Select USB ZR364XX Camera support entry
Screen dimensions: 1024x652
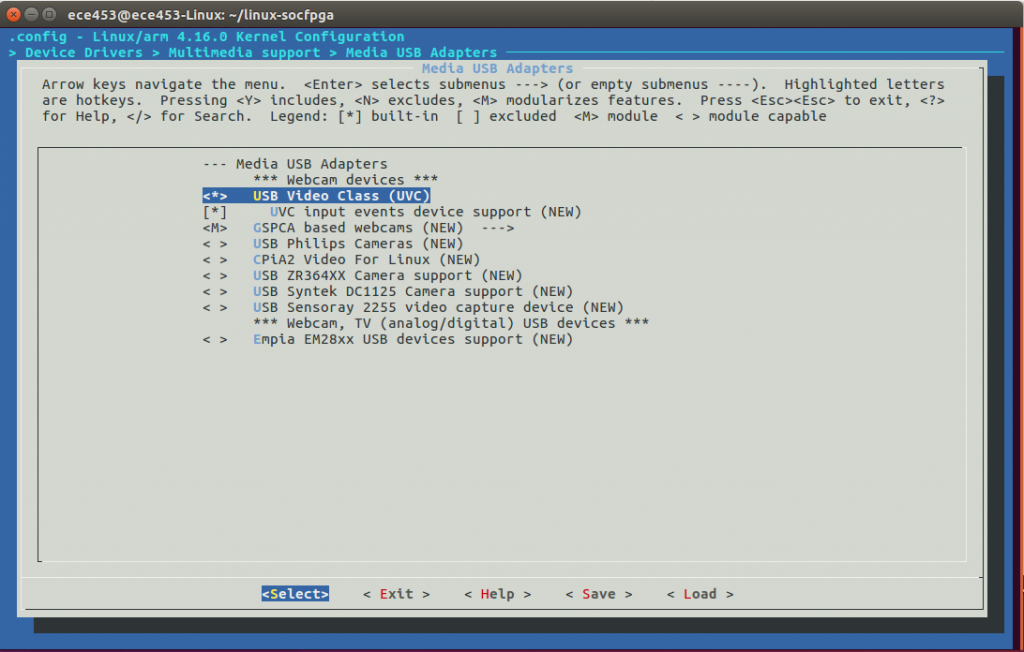[x=387, y=276]
